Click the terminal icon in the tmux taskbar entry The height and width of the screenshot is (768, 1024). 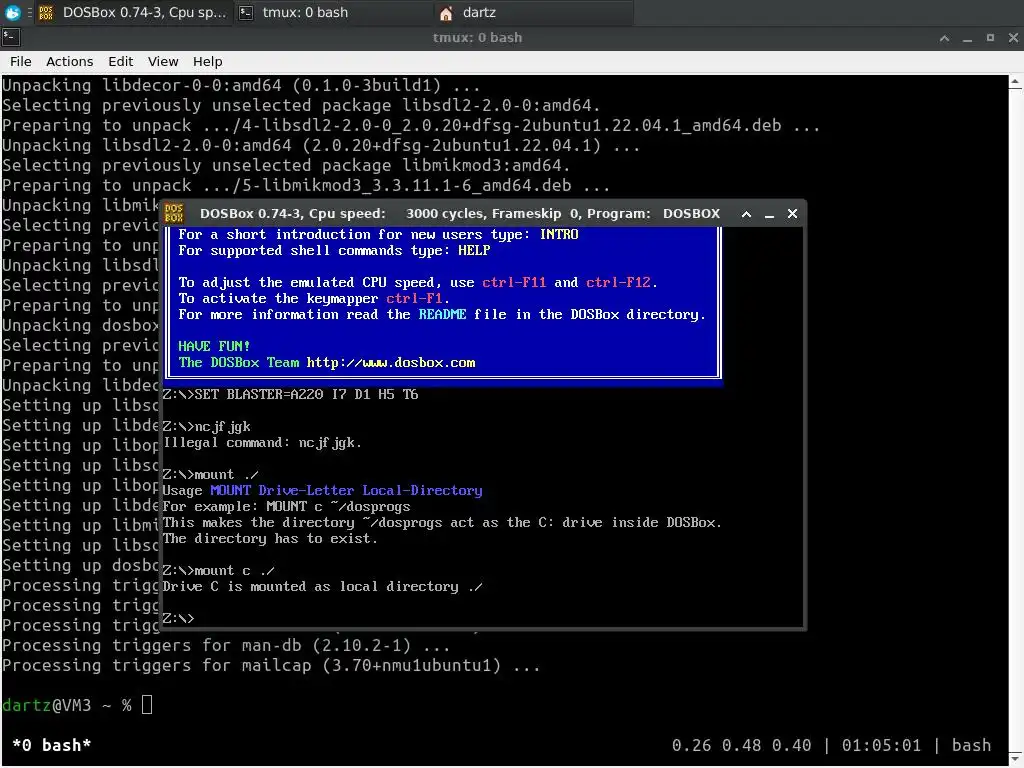[246, 12]
